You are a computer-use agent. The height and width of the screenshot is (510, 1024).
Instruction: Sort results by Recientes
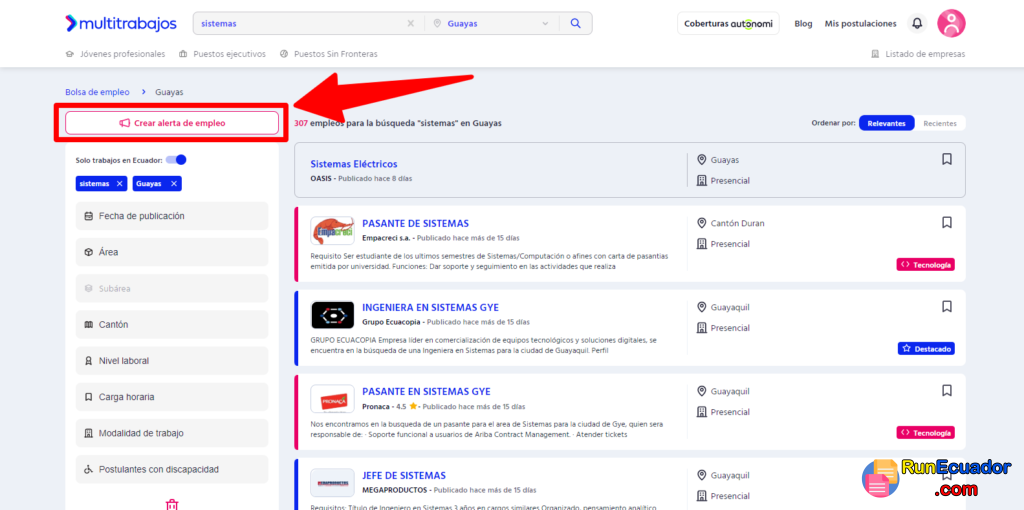[x=939, y=124]
